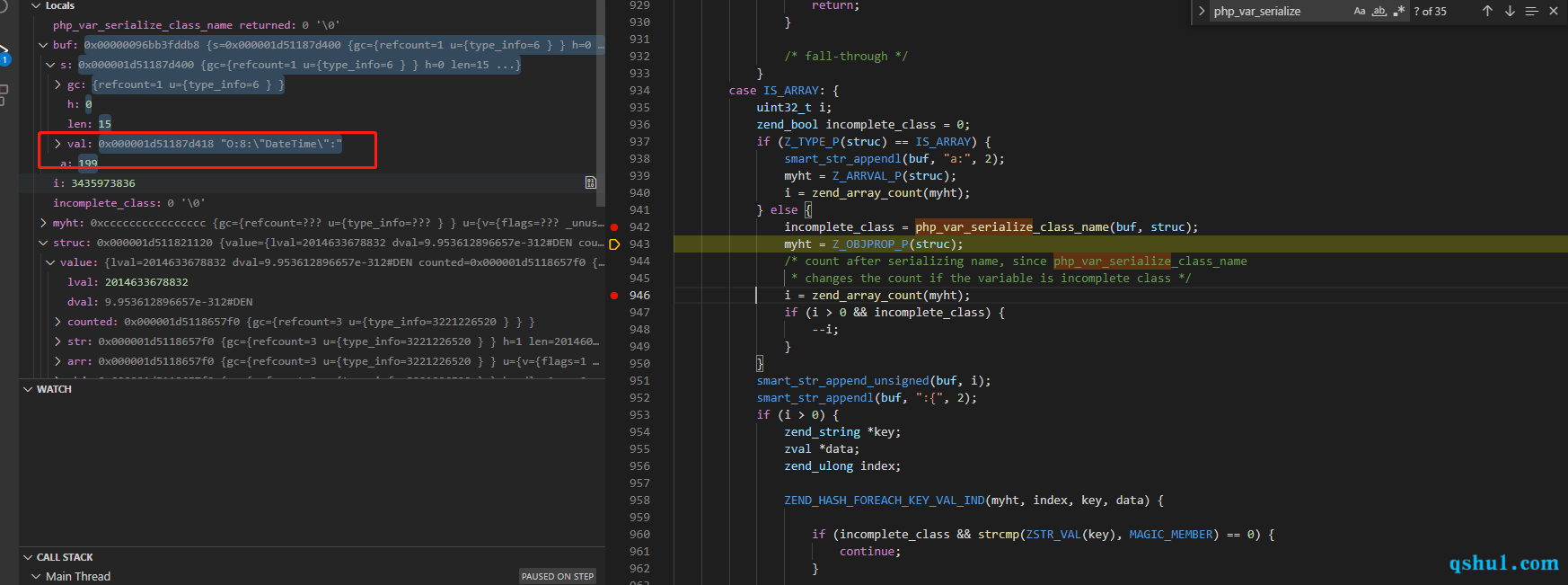
Task: Toggle Match Case in find widget
Action: (x=1360, y=11)
